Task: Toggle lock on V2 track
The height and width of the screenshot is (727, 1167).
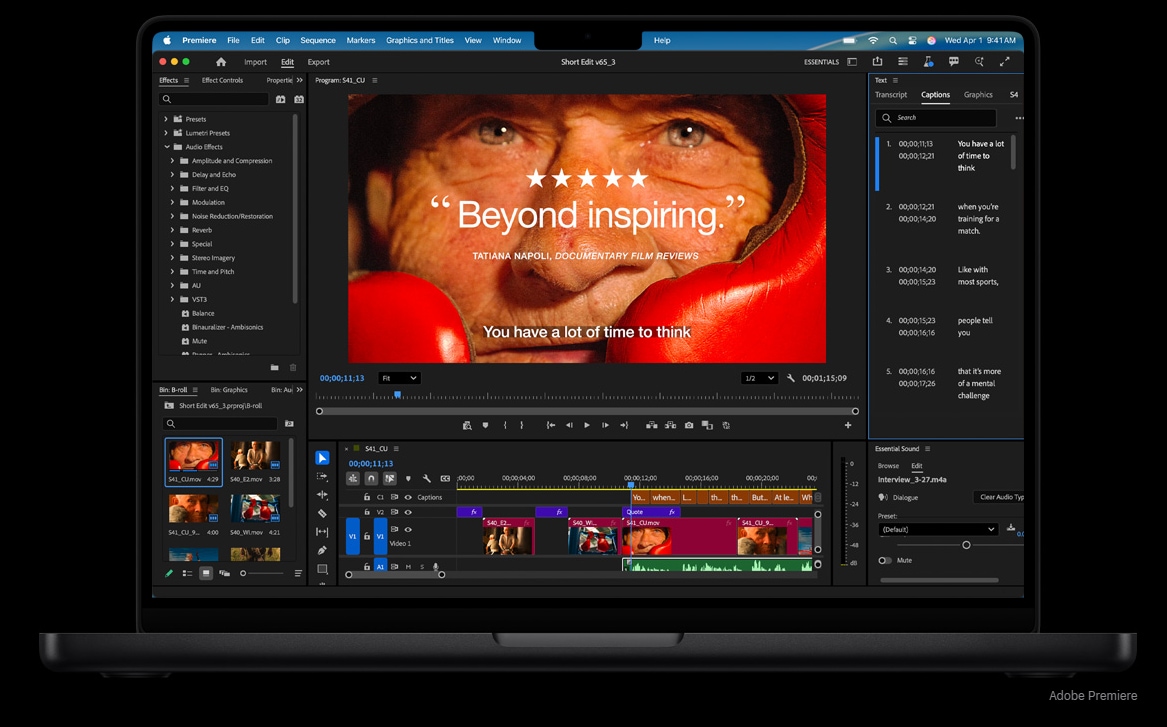Action: [x=367, y=512]
